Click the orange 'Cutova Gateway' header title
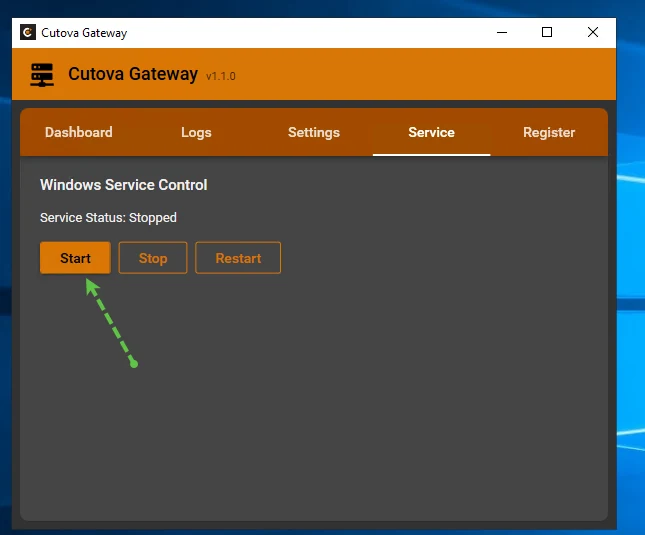The width and height of the screenshot is (645, 535). tap(133, 74)
